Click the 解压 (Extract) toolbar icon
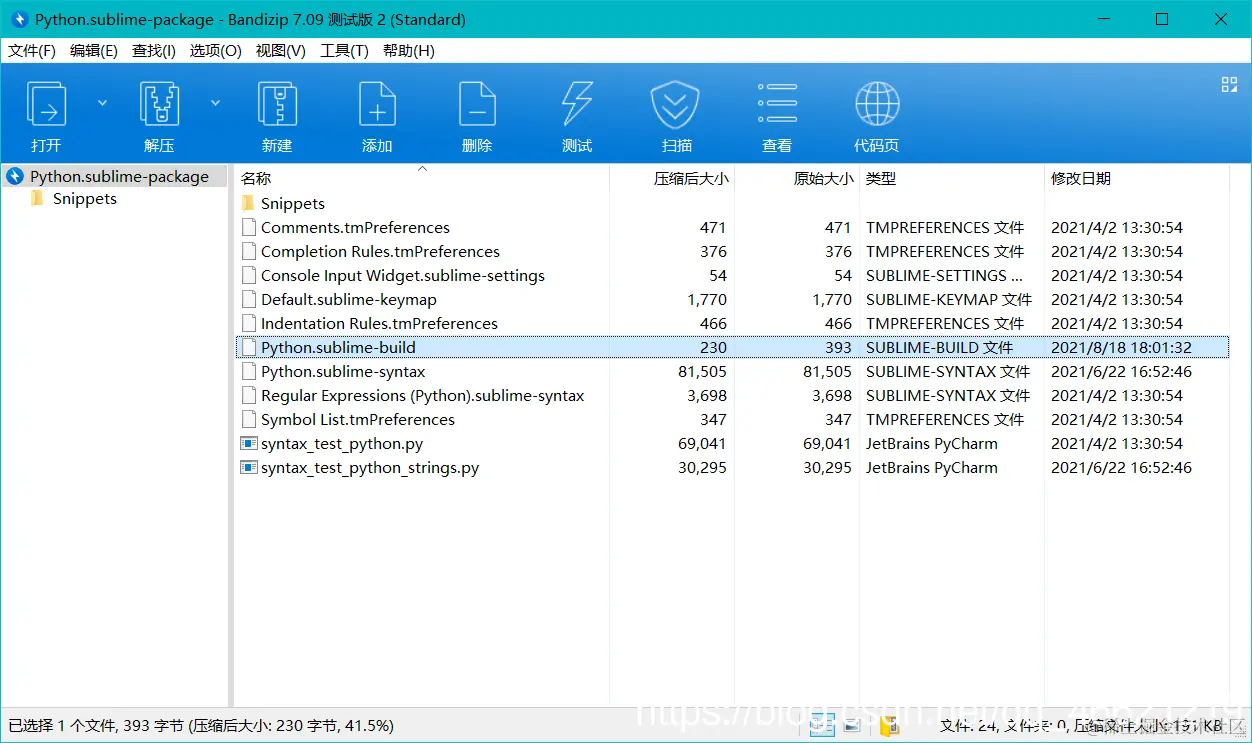Viewport: 1252px width, 743px height. coord(159,105)
